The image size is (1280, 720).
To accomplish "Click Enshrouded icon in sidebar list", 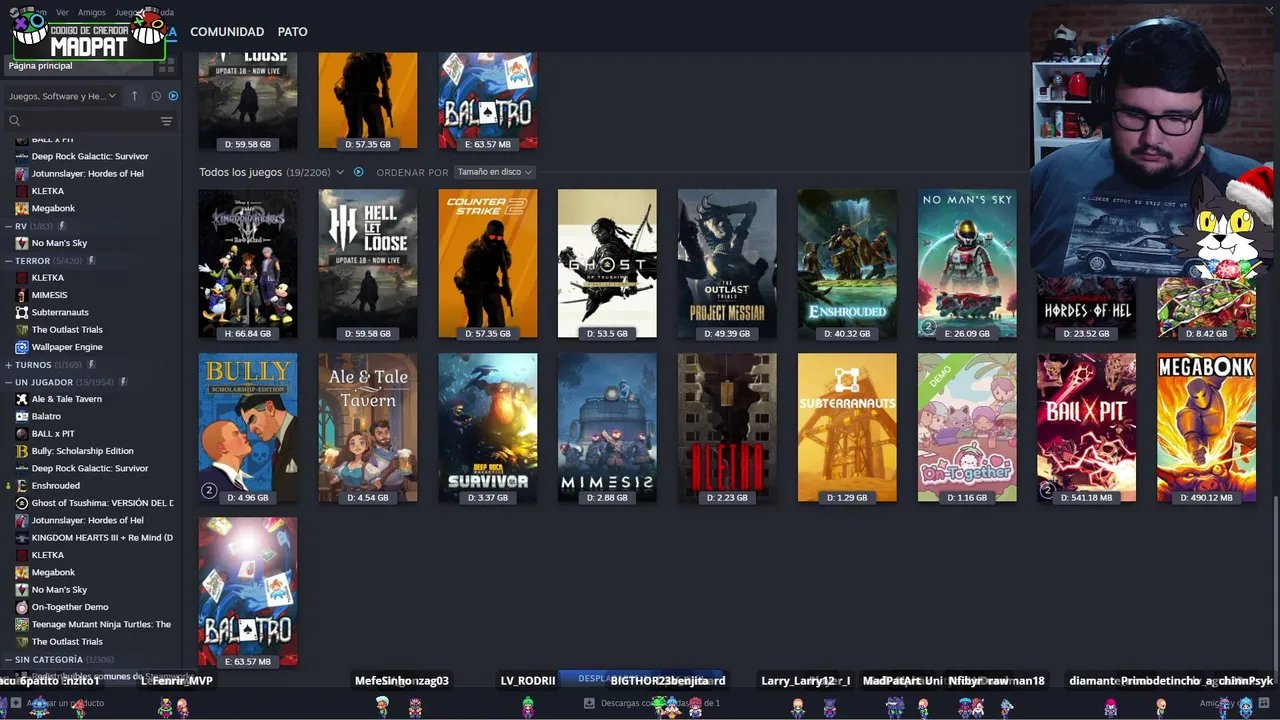I will click(22, 486).
